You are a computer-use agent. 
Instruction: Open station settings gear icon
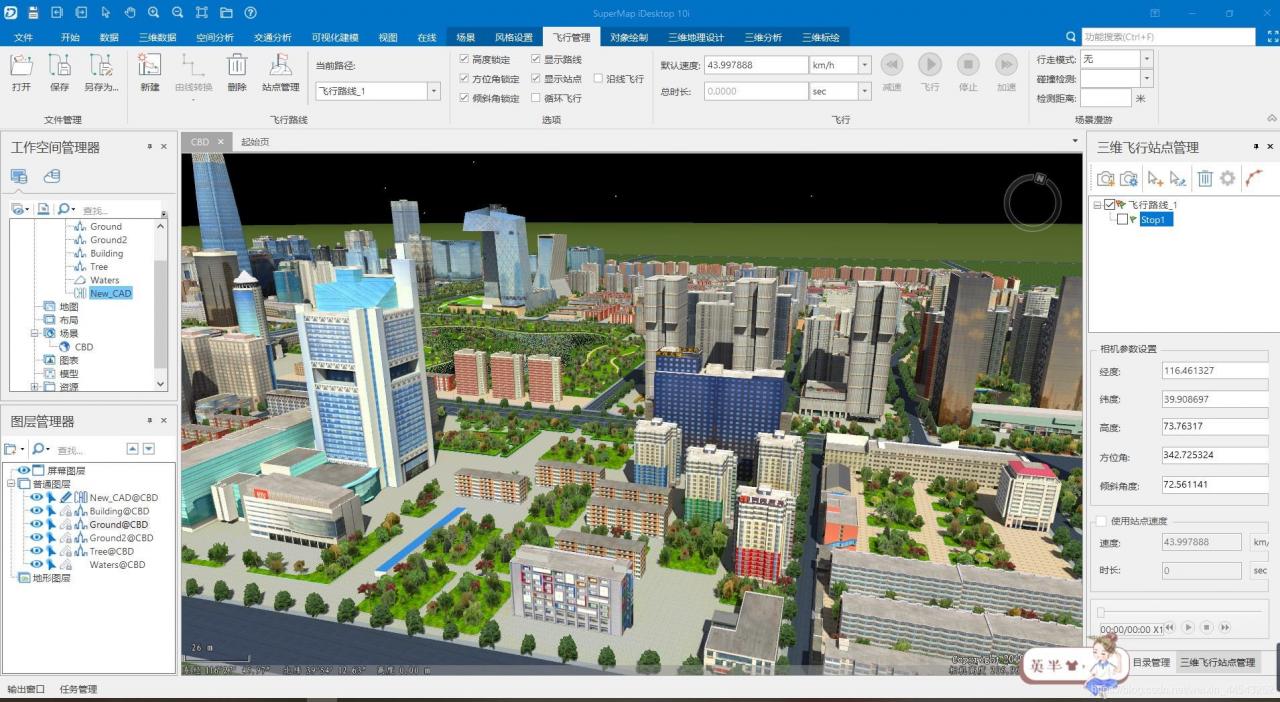pyautogui.click(x=1227, y=178)
